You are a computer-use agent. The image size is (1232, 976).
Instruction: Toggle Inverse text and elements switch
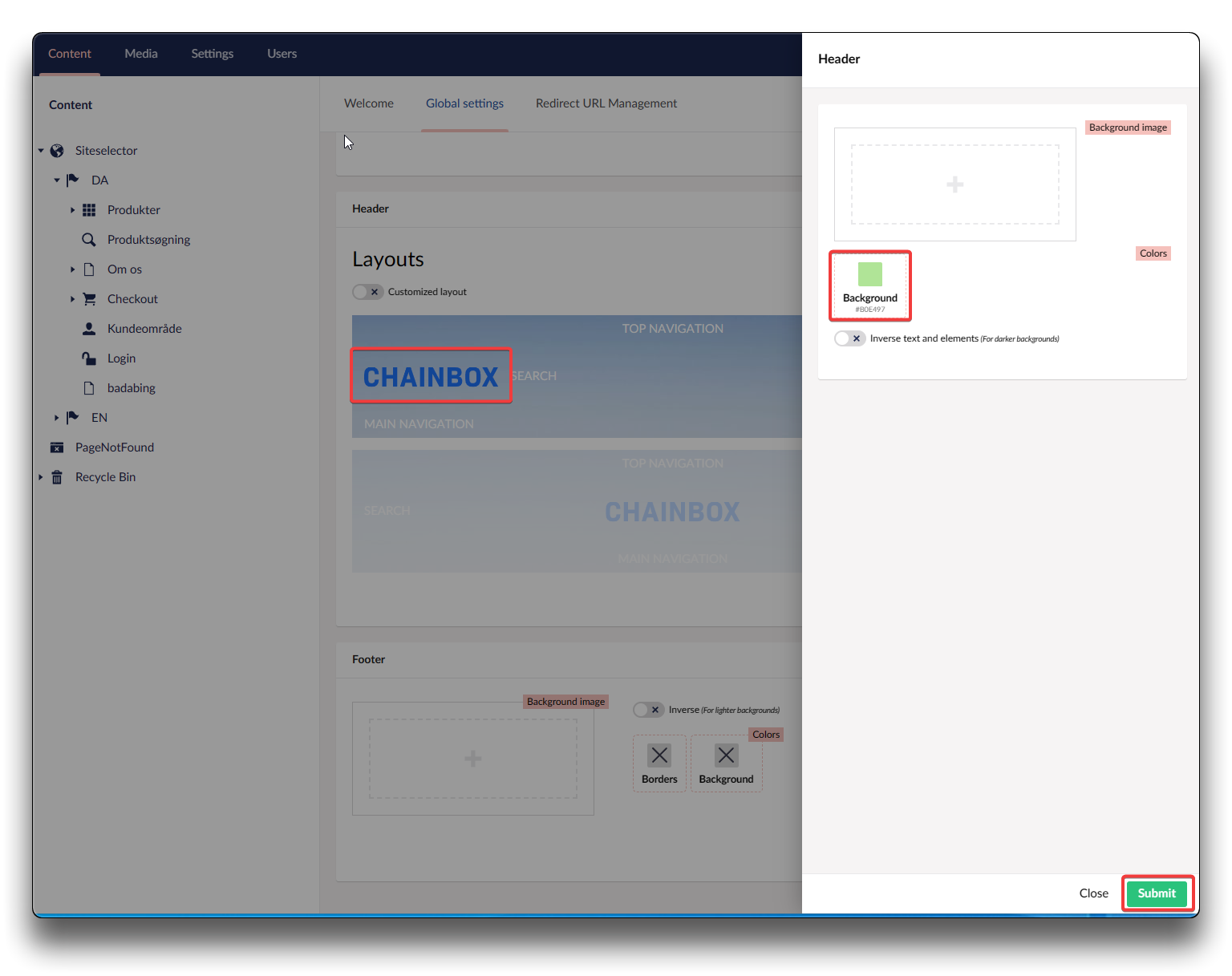pyautogui.click(x=849, y=338)
